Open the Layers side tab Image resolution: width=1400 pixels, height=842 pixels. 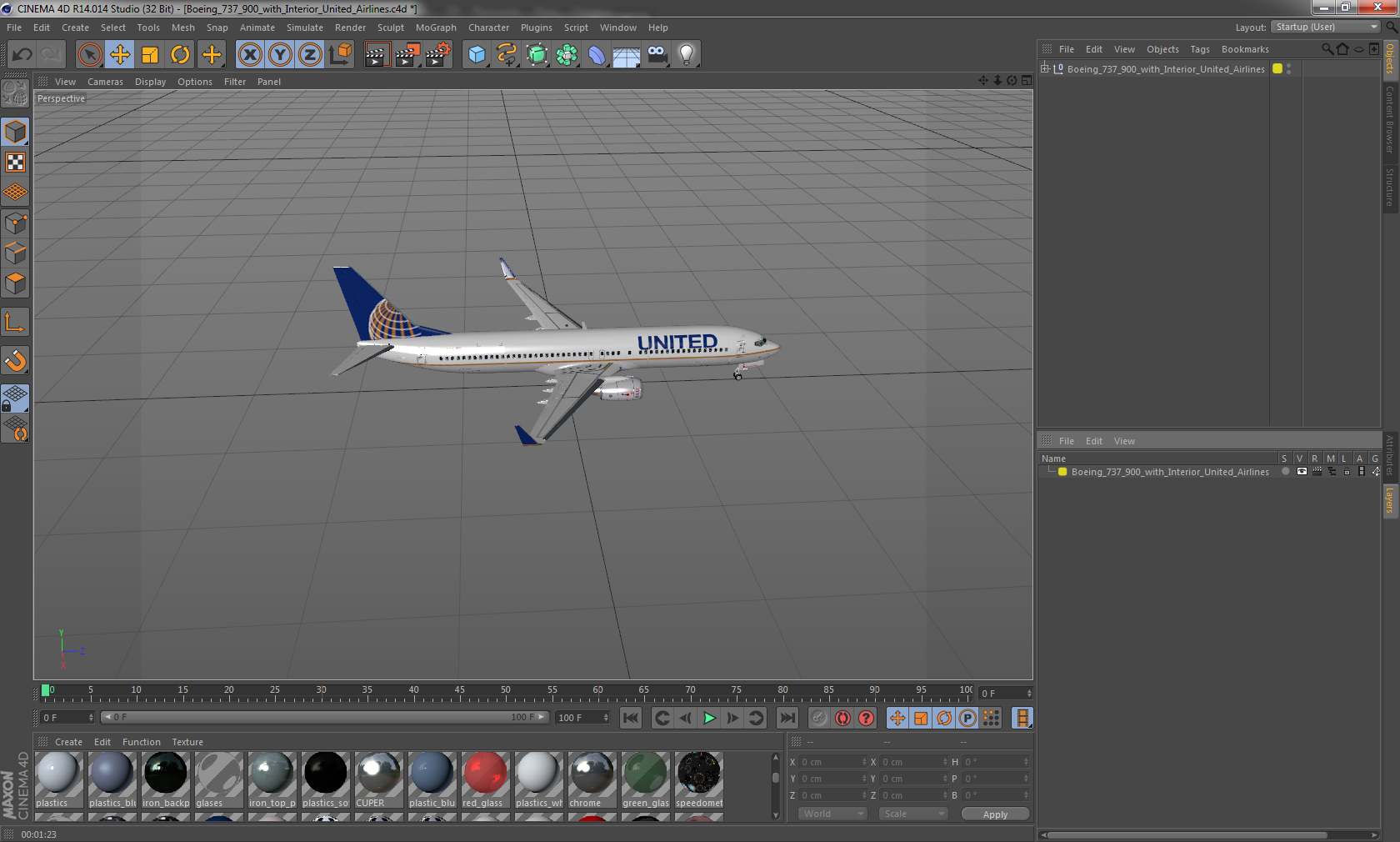click(1390, 500)
